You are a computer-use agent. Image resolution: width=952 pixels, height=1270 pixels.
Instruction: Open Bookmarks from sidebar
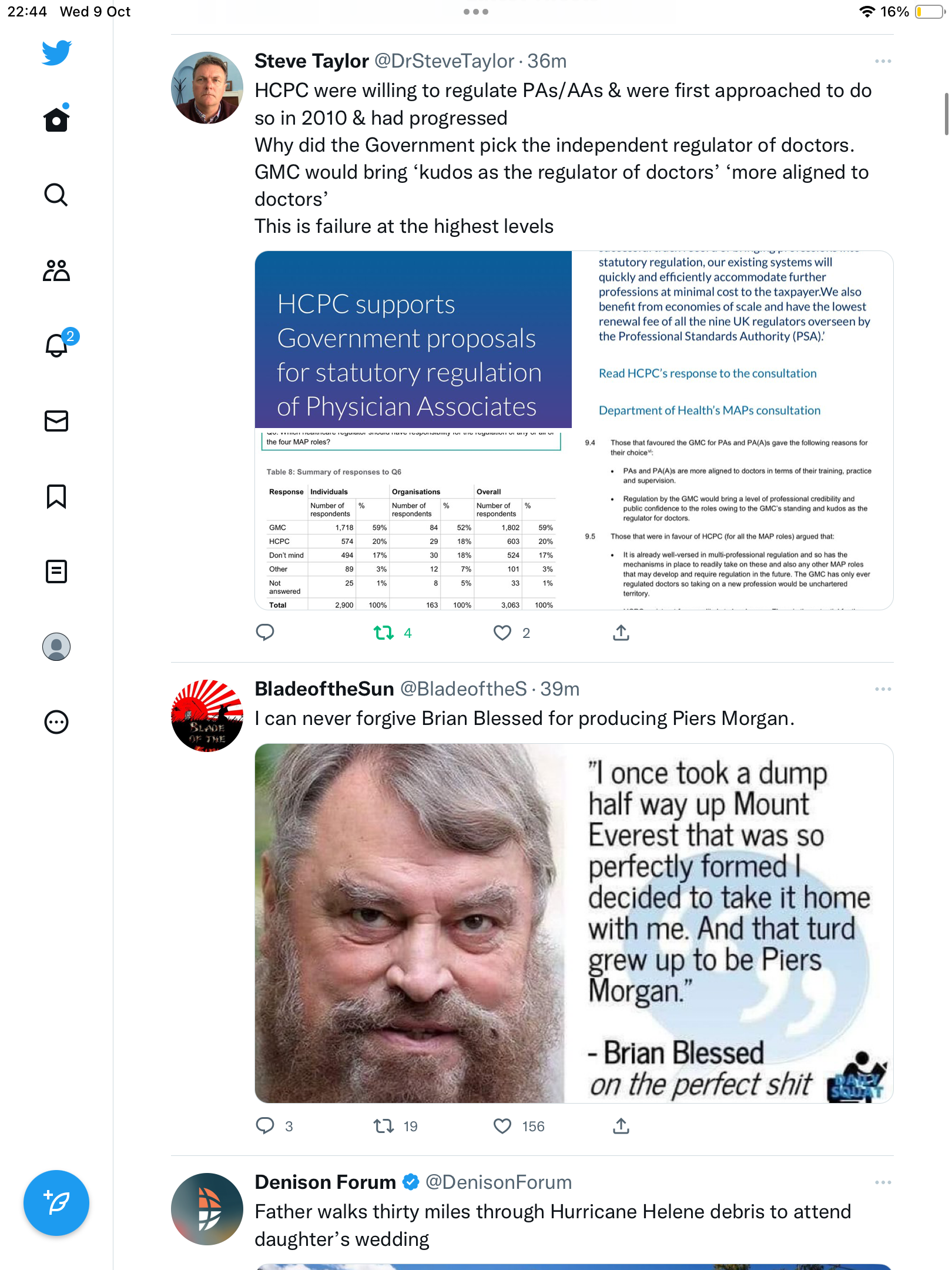pos(56,496)
